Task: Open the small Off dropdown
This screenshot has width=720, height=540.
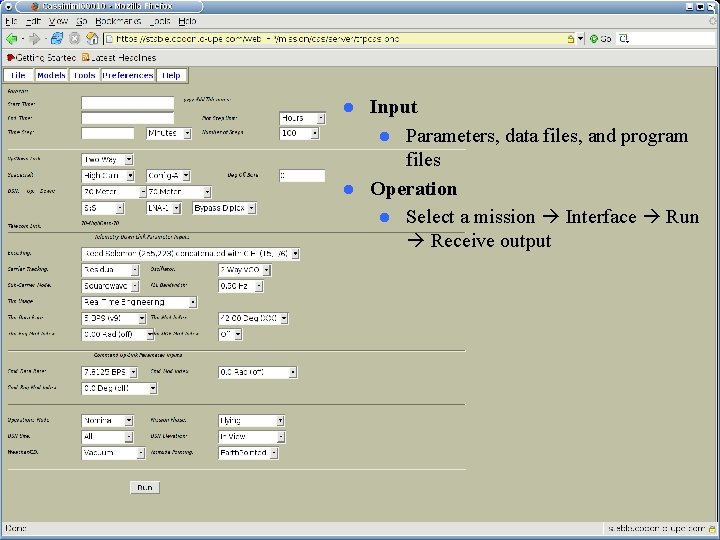Action: 230,334
